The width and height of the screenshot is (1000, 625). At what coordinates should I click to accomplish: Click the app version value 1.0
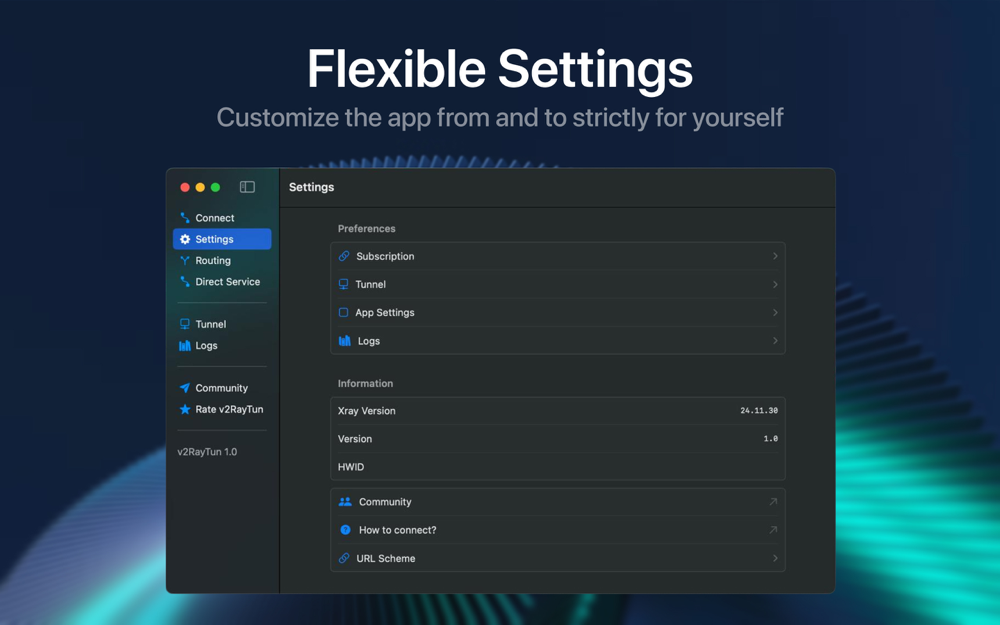770,439
